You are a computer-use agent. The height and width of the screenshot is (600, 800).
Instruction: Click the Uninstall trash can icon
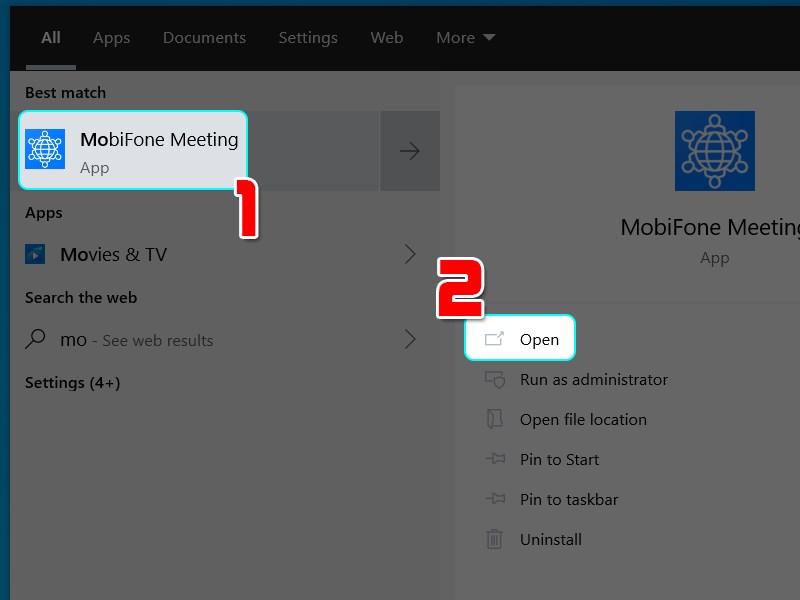(494, 539)
